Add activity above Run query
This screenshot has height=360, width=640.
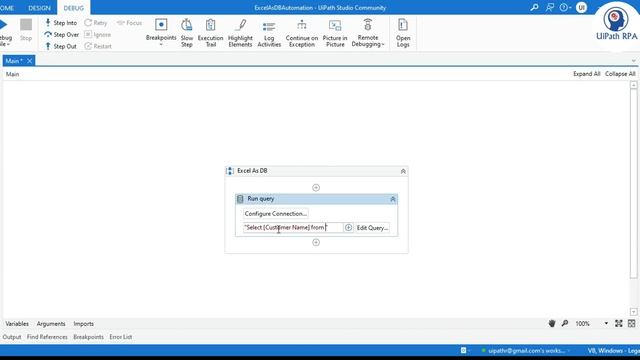(316, 188)
